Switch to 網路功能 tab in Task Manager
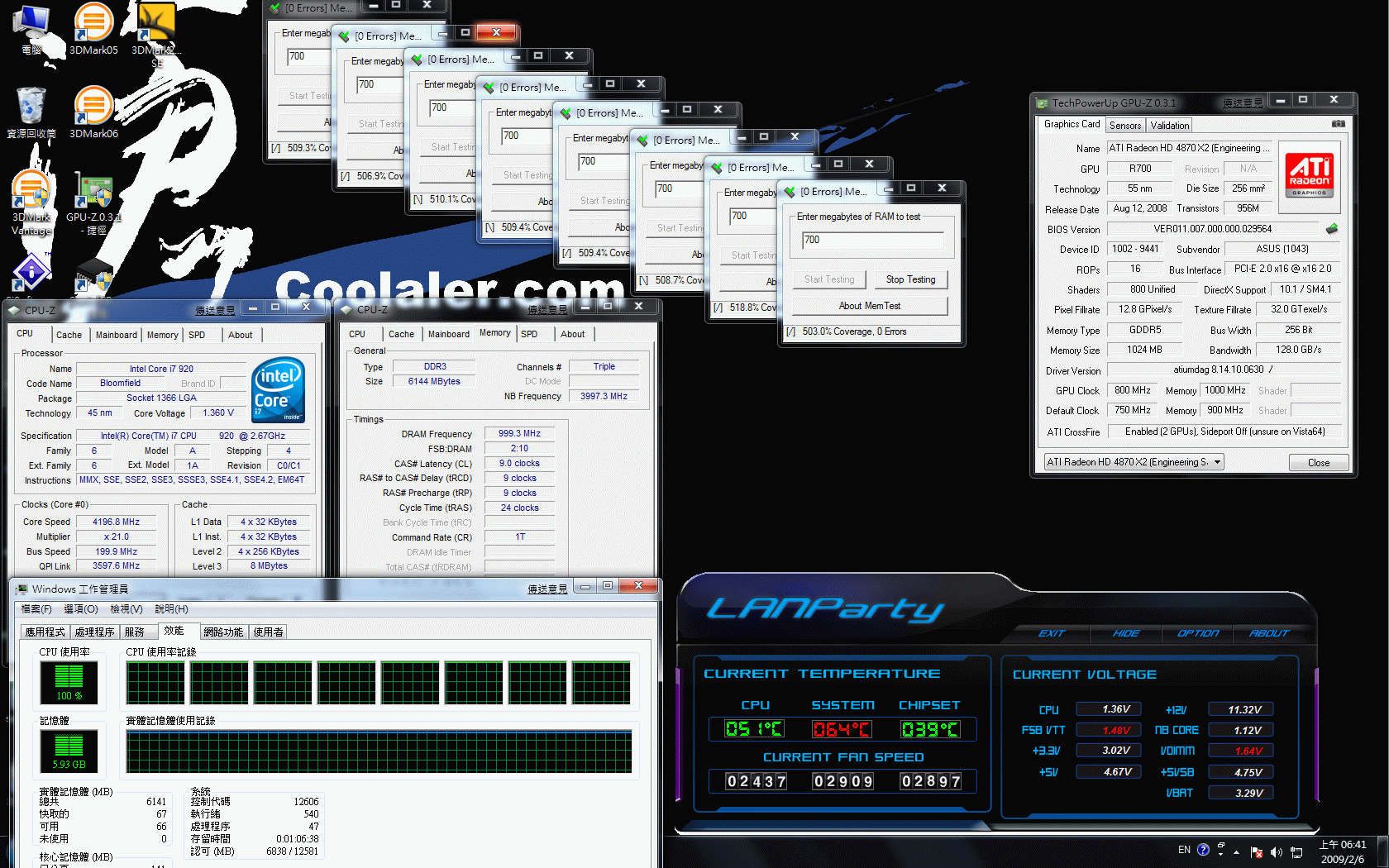The width and height of the screenshot is (1389, 868). click(x=223, y=632)
